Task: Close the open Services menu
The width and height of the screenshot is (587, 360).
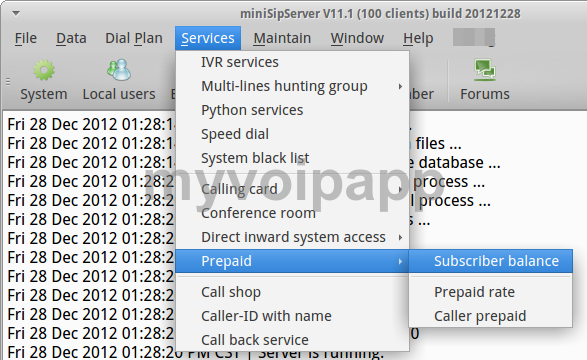Action: (208, 38)
